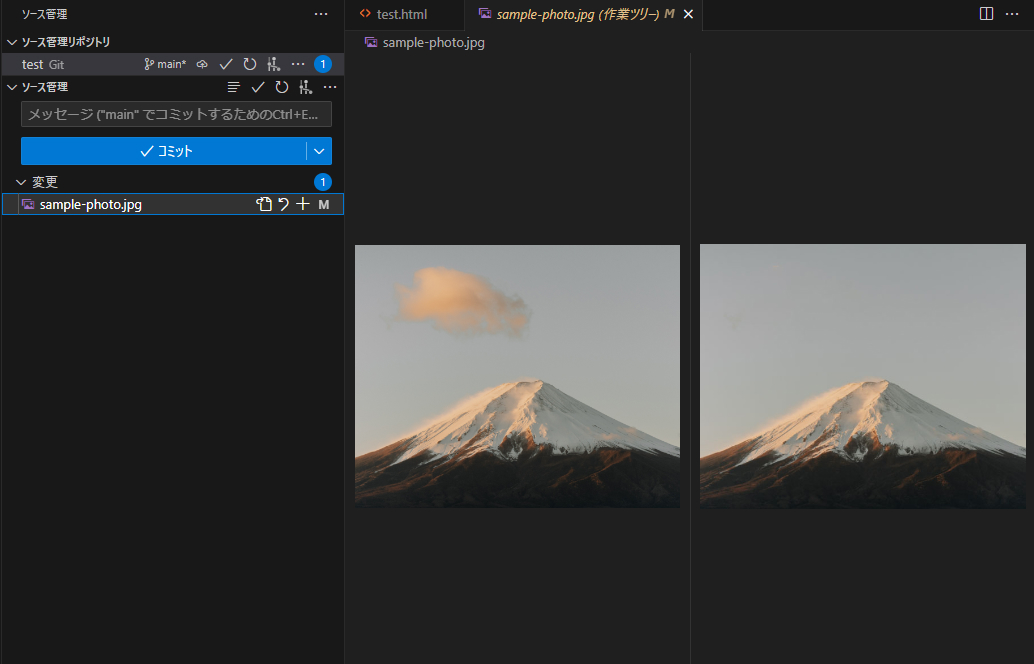Split the editor with the layout icon
Viewport: 1034px width, 664px height.
[x=987, y=14]
